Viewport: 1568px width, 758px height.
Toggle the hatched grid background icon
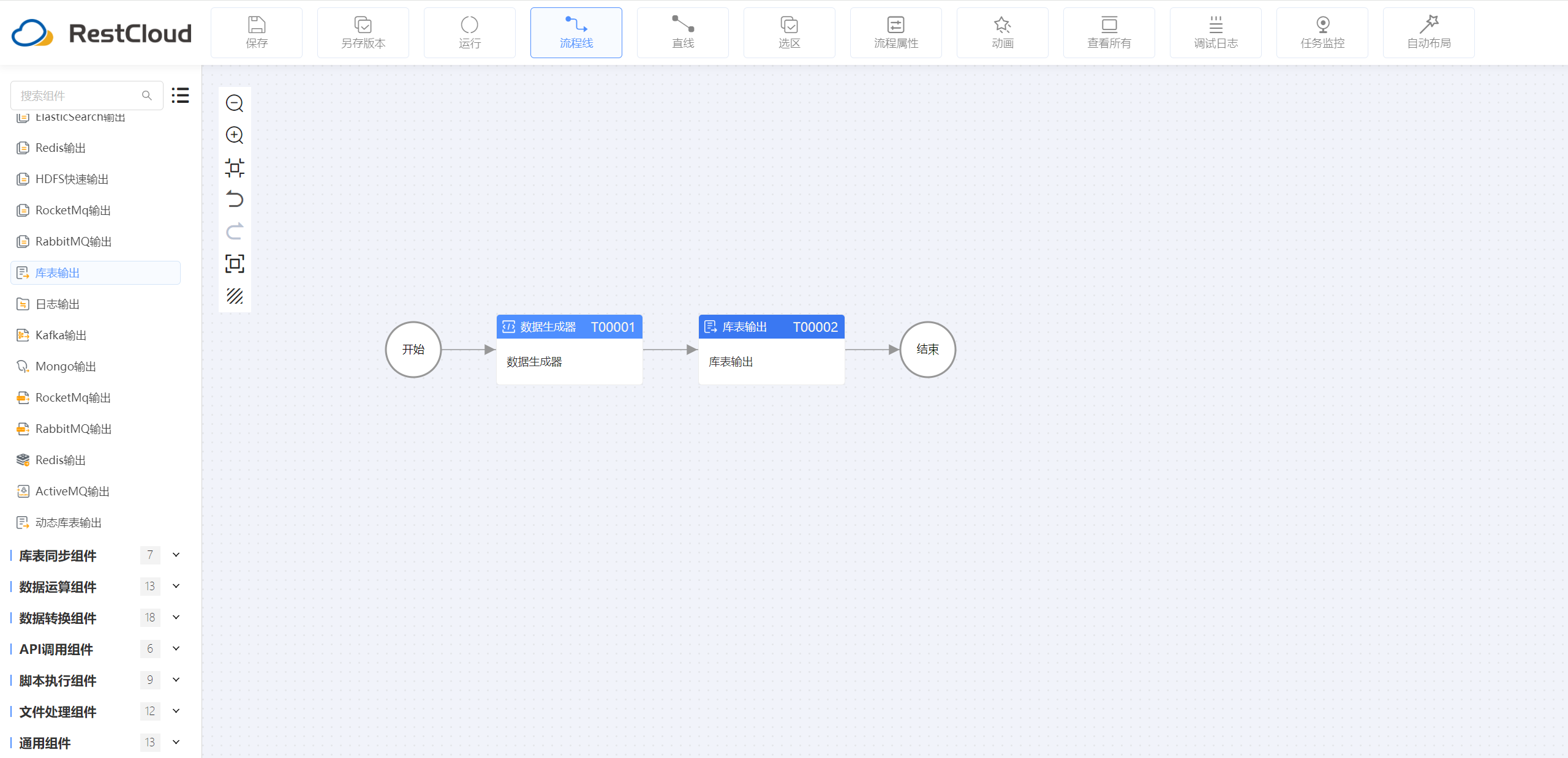(x=235, y=296)
